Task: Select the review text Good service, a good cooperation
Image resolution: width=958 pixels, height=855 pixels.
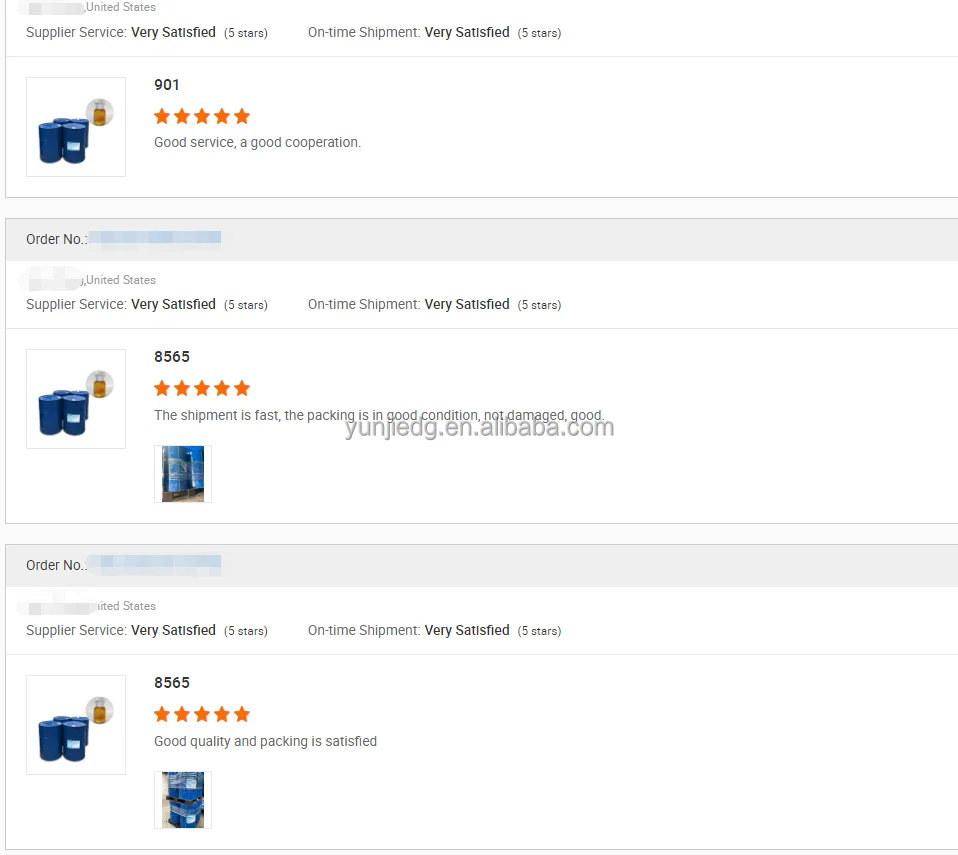Action: [x=257, y=142]
